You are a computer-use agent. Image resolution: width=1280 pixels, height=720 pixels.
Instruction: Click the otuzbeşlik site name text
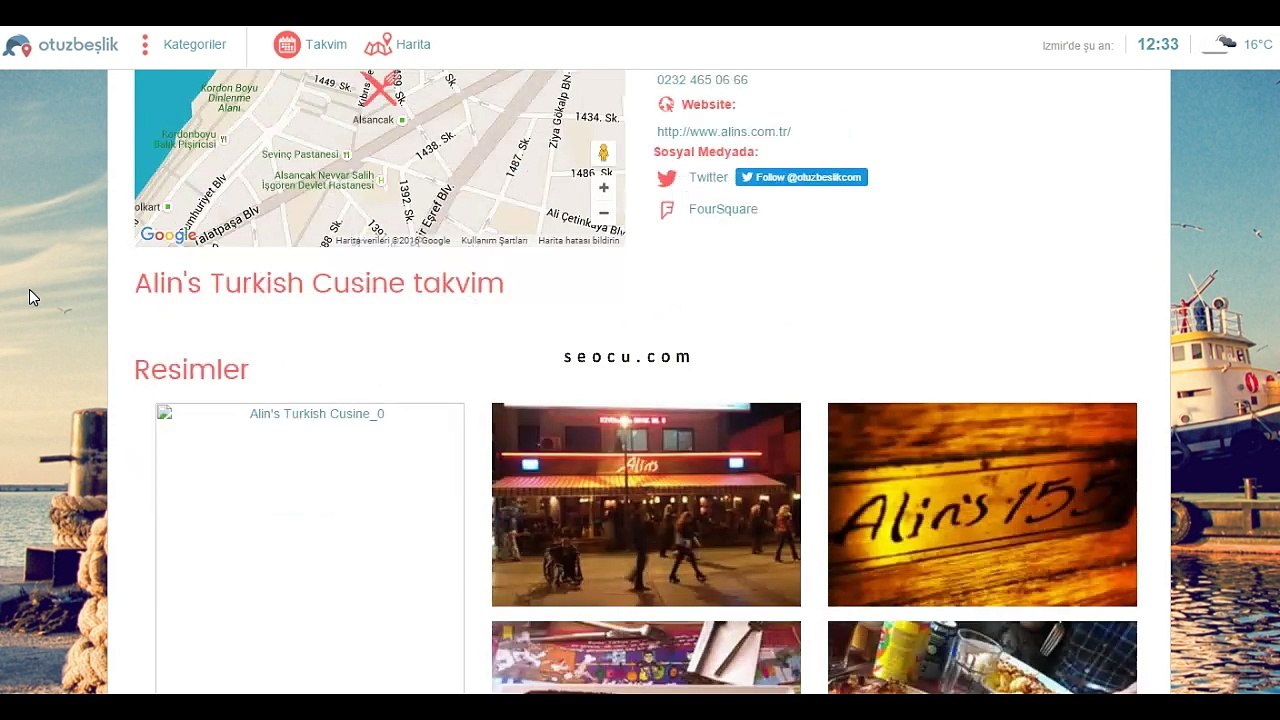[x=78, y=45]
